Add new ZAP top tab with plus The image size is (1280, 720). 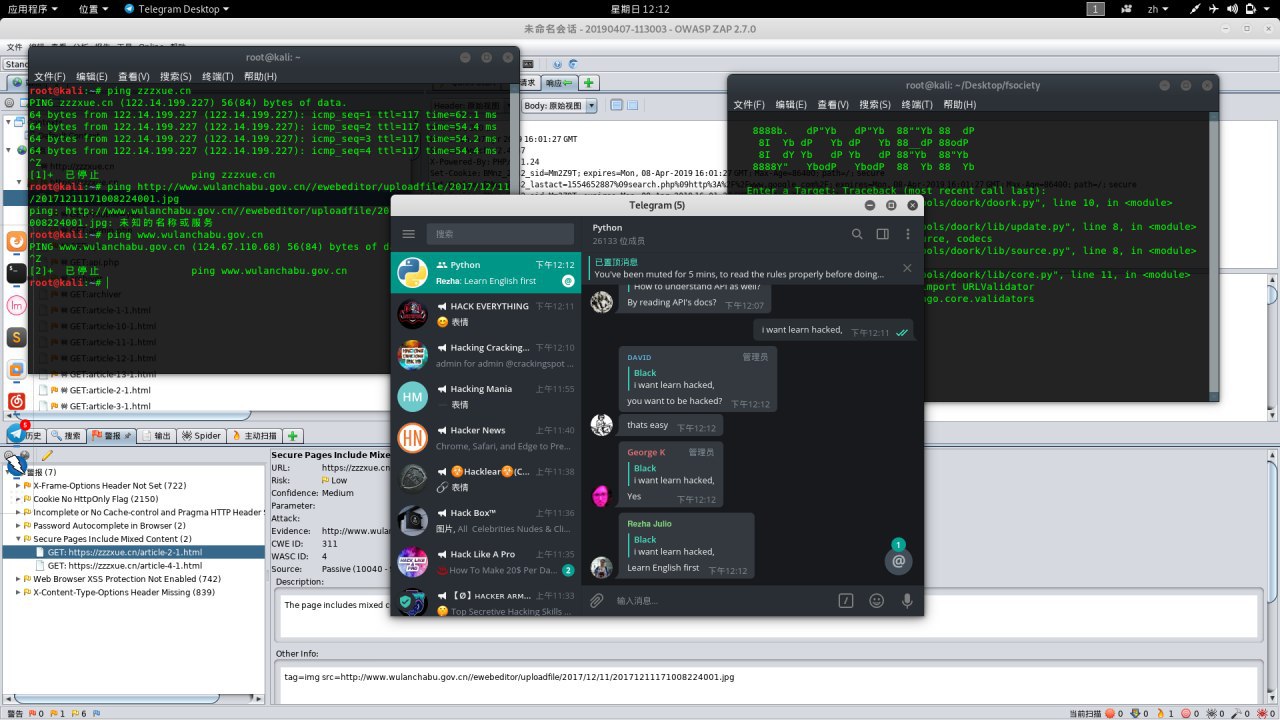click(589, 82)
